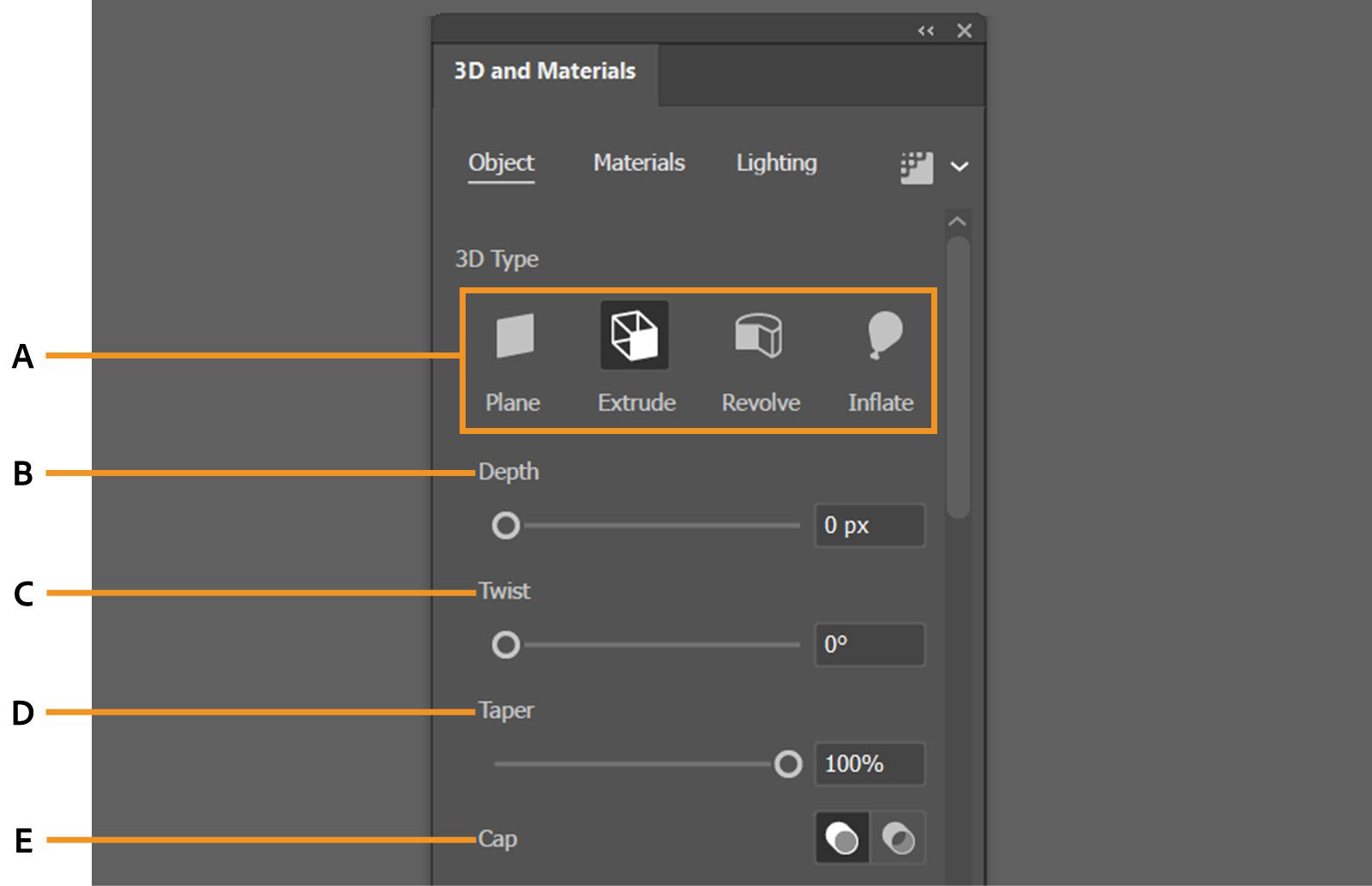Switch to the Lighting tab
Image resolution: width=1372 pixels, height=886 pixels.
[776, 163]
